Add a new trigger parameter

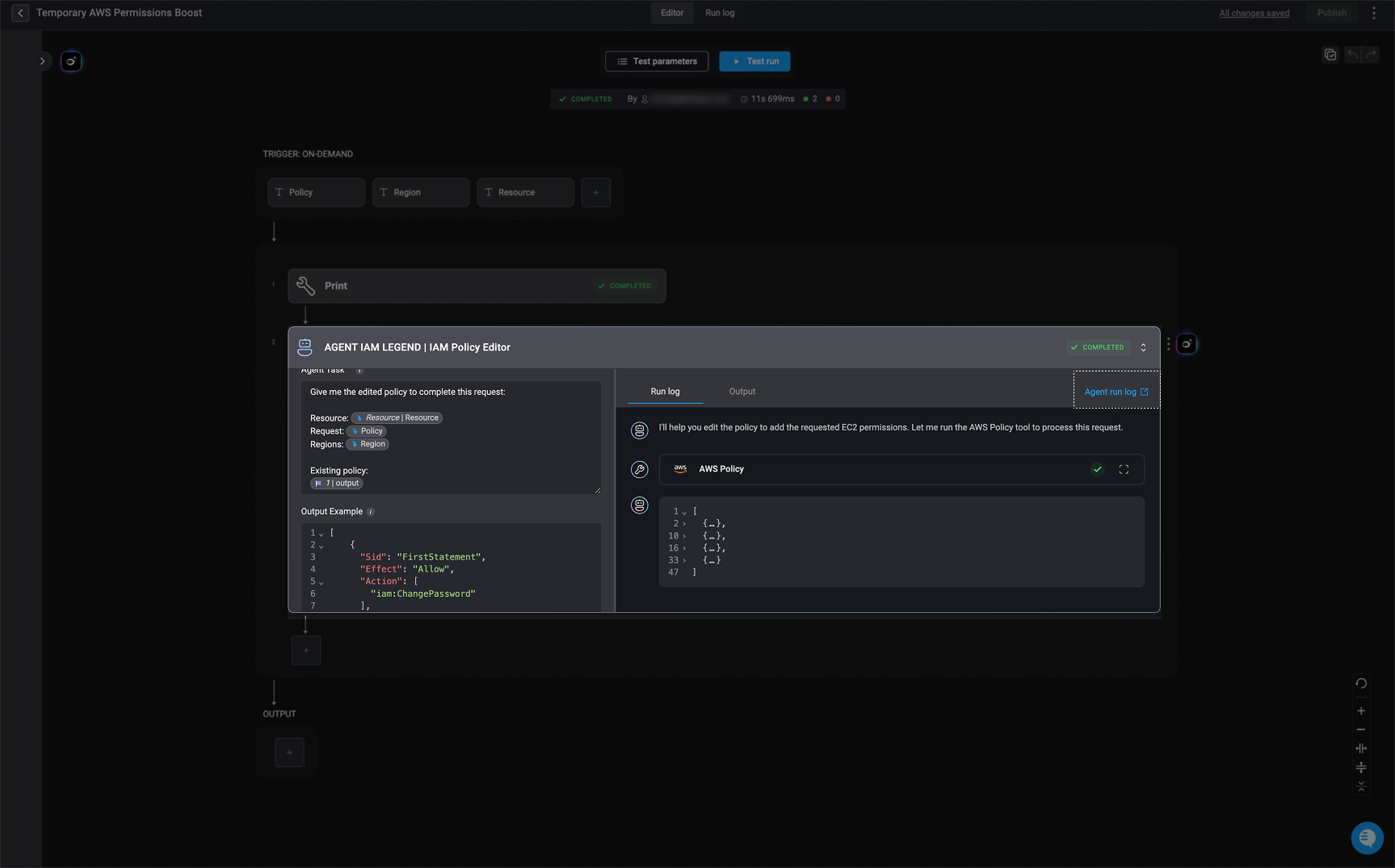click(x=596, y=192)
